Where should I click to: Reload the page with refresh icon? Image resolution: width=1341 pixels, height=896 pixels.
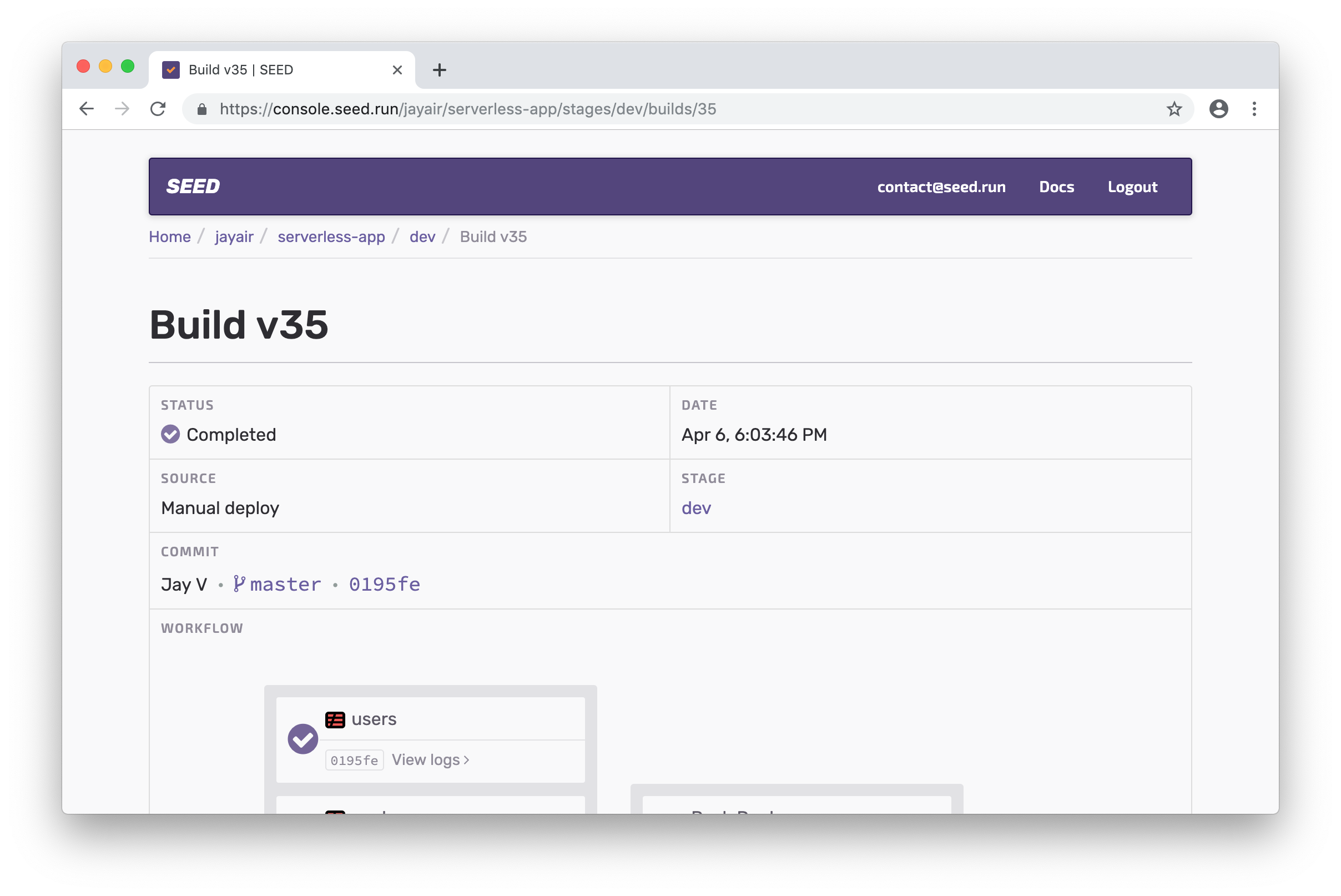[158, 109]
